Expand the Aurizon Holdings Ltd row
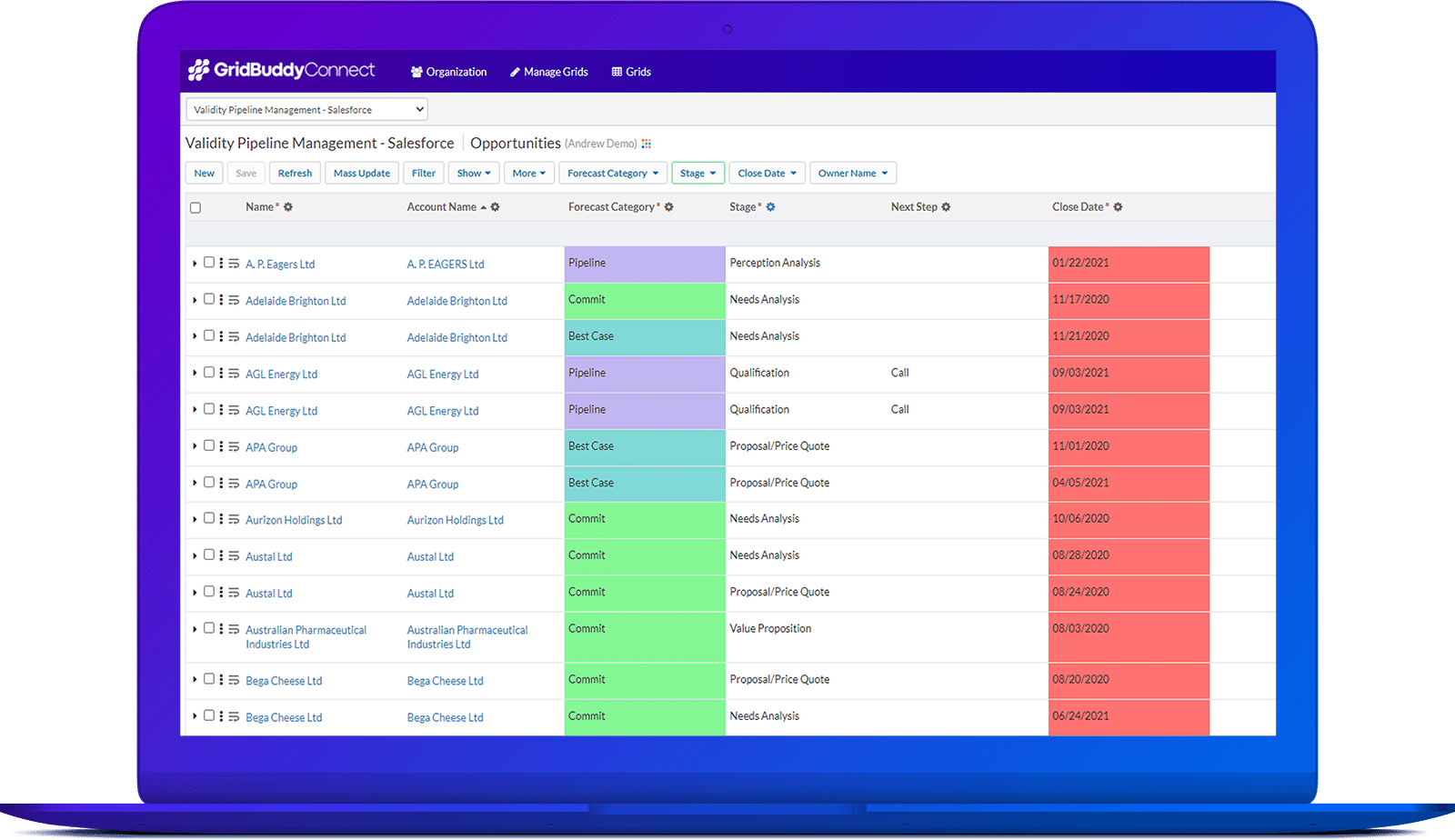1455x840 pixels. [x=195, y=520]
